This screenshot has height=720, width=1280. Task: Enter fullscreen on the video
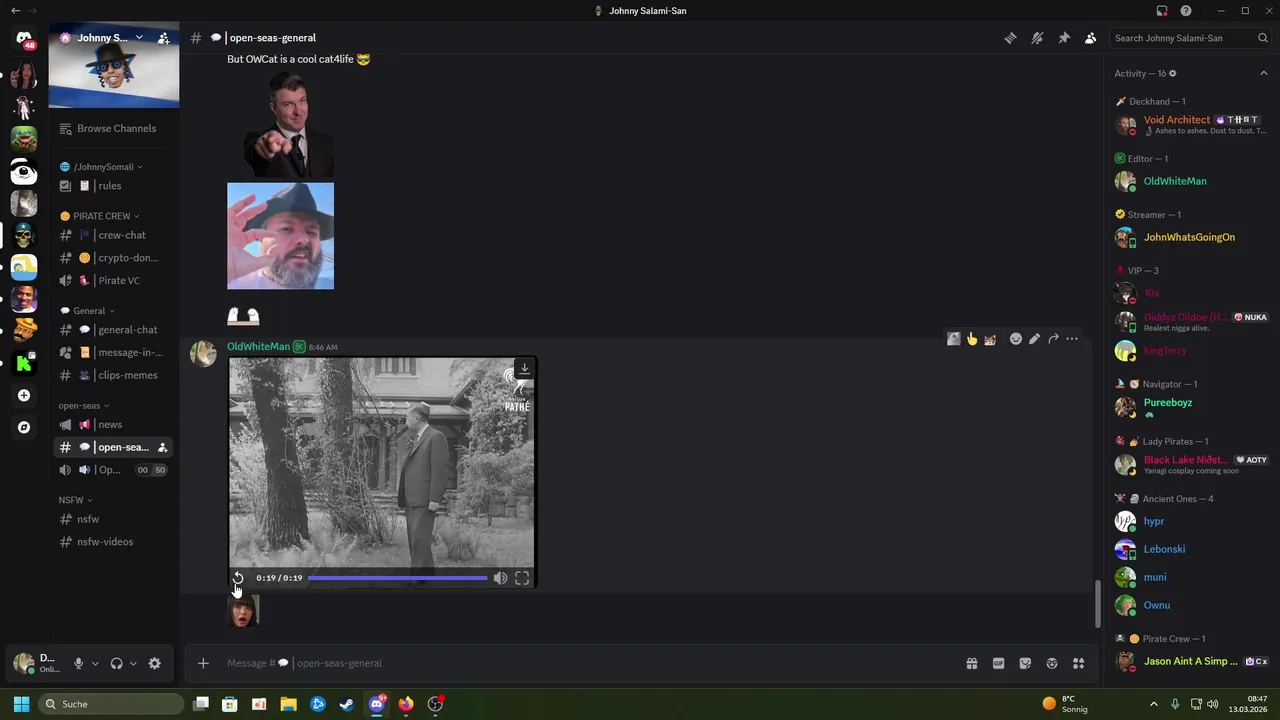(522, 578)
